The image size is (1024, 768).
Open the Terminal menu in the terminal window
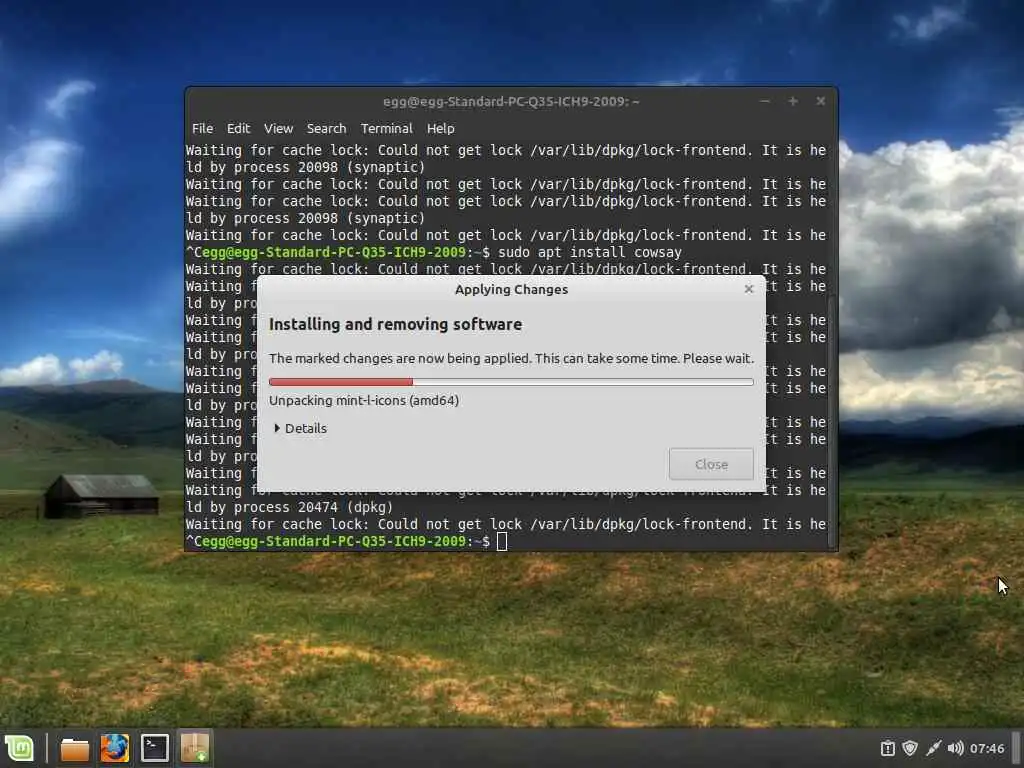click(387, 129)
